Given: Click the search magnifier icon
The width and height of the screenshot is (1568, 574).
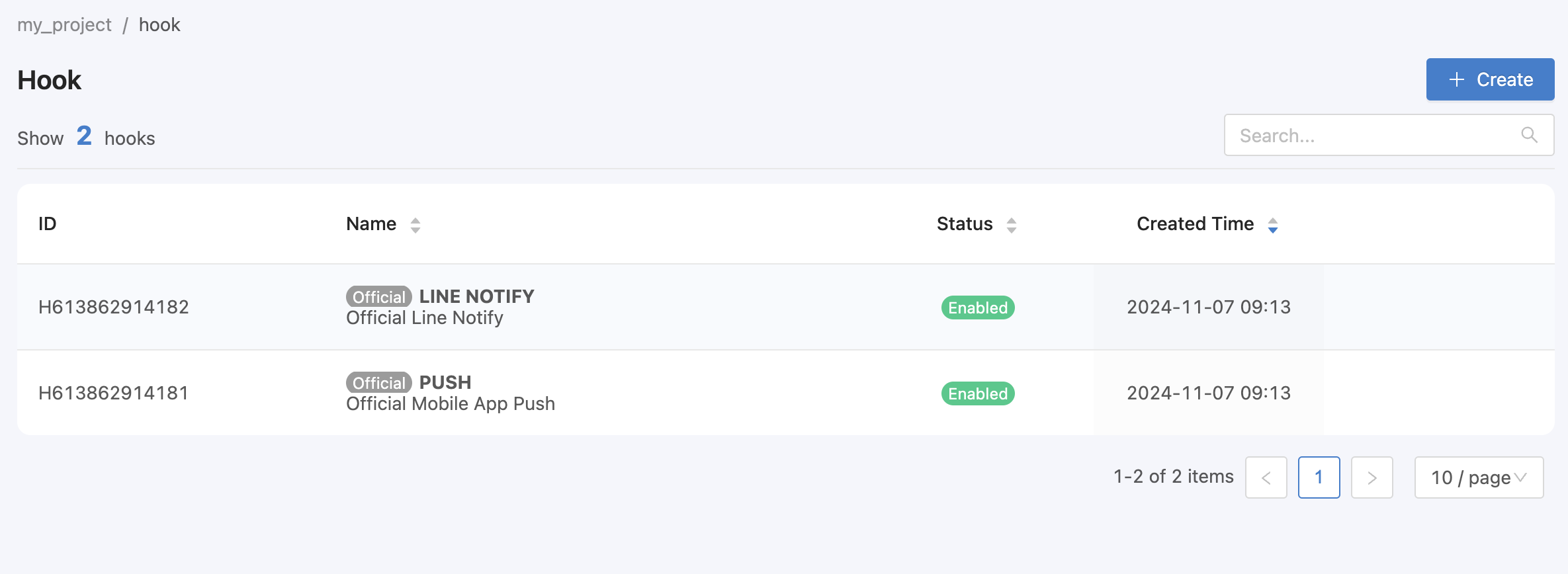Looking at the screenshot, I should [1529, 135].
